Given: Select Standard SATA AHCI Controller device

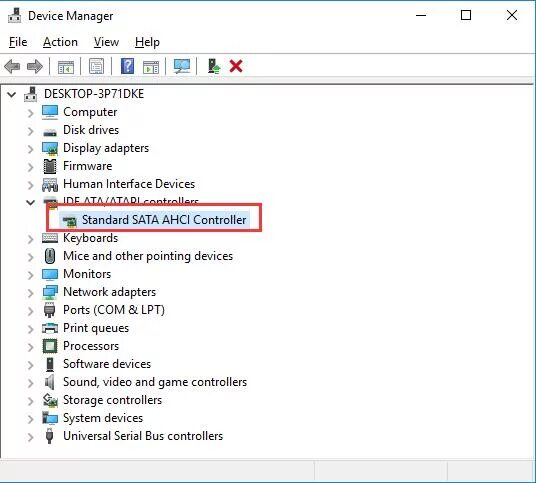Looking at the screenshot, I should [x=164, y=220].
